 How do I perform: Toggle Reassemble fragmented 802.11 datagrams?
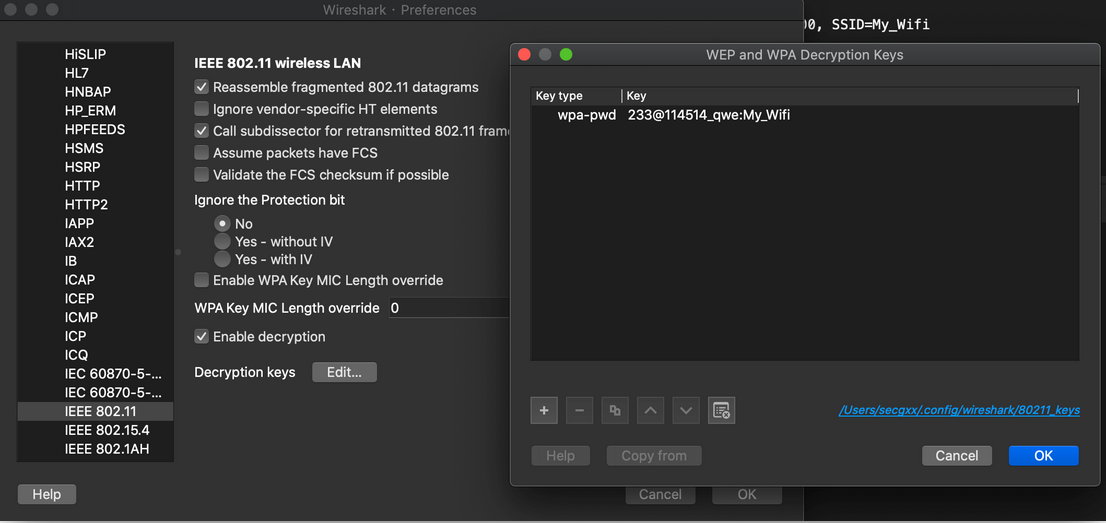pos(201,88)
